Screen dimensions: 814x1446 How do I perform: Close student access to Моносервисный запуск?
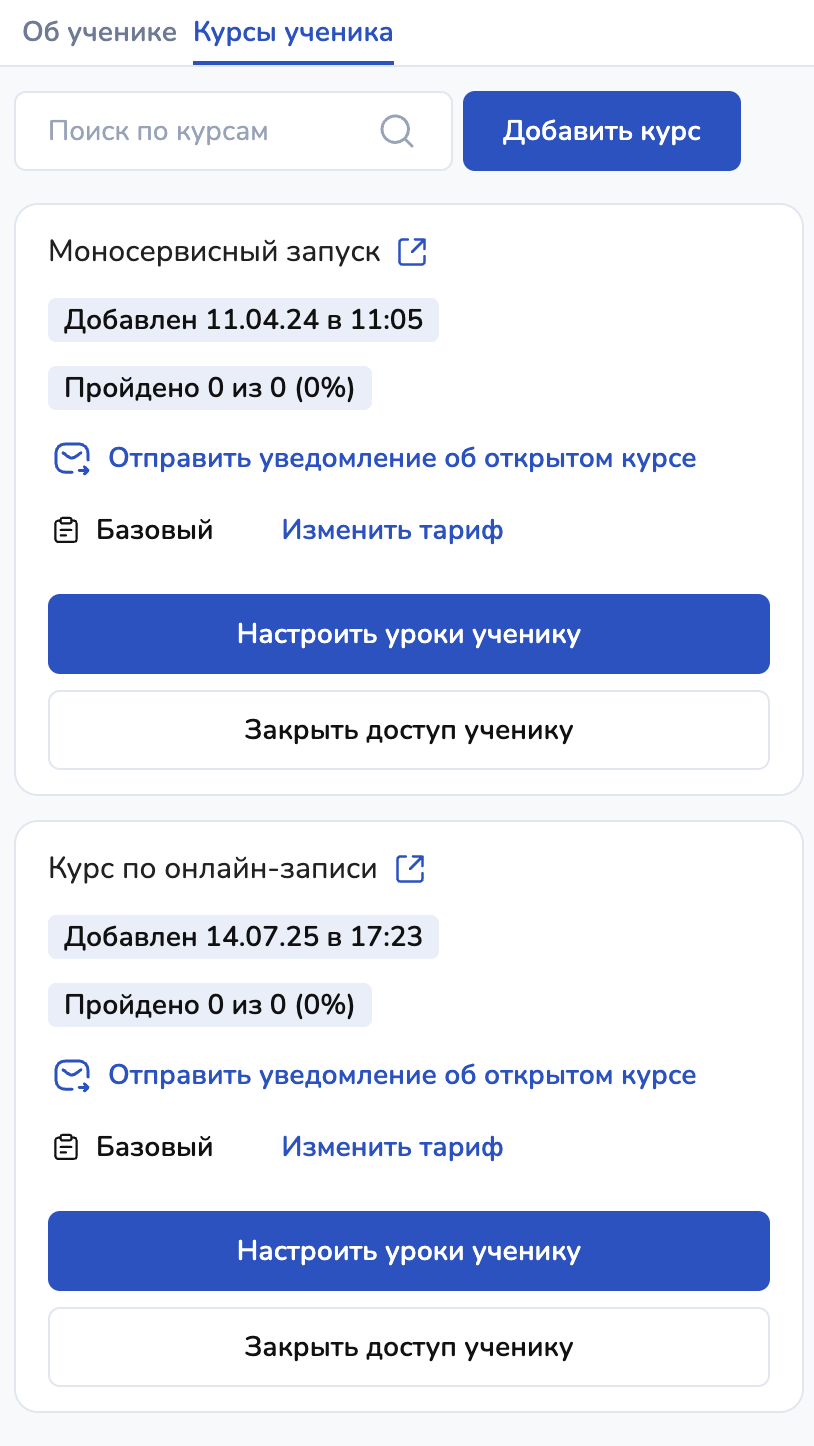point(408,730)
